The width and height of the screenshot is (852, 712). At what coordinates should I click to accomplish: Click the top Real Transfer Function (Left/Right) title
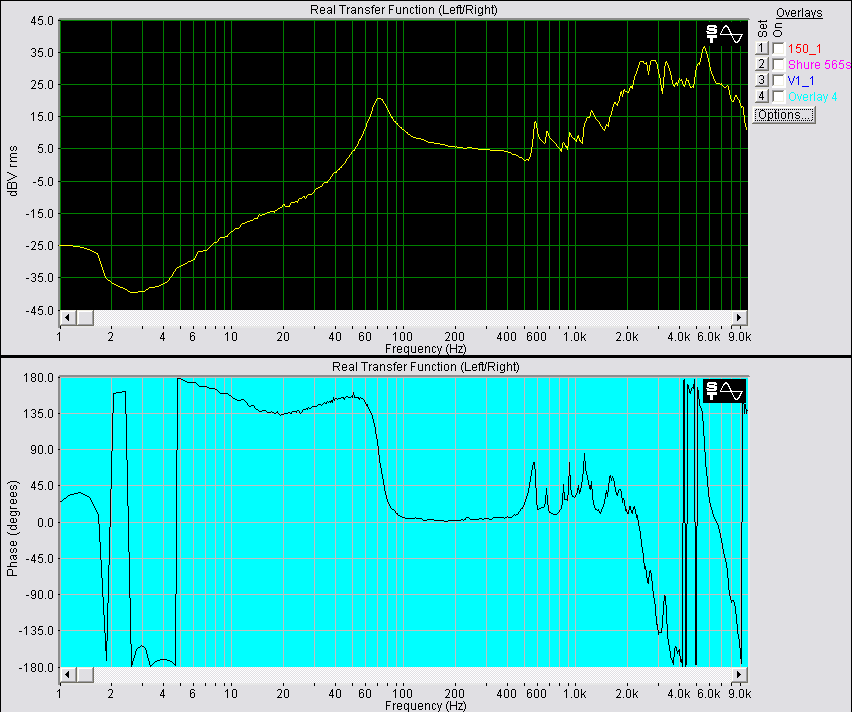pyautogui.click(x=404, y=10)
